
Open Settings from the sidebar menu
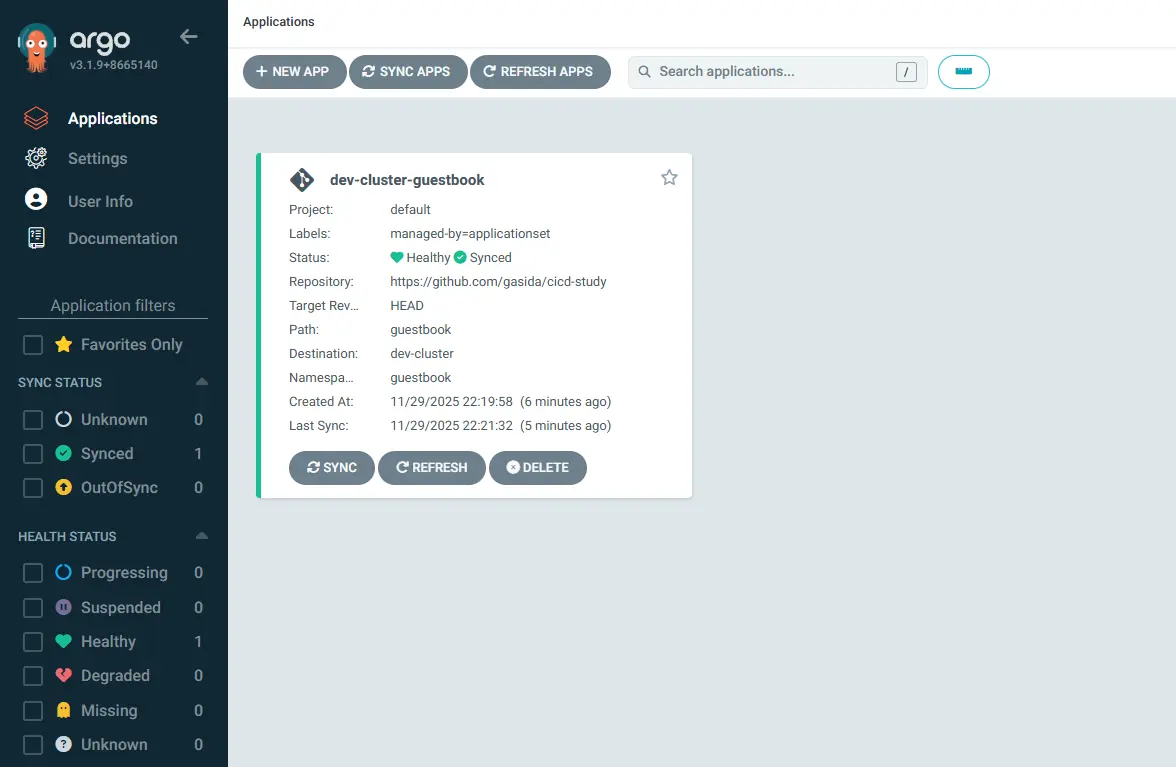point(97,158)
